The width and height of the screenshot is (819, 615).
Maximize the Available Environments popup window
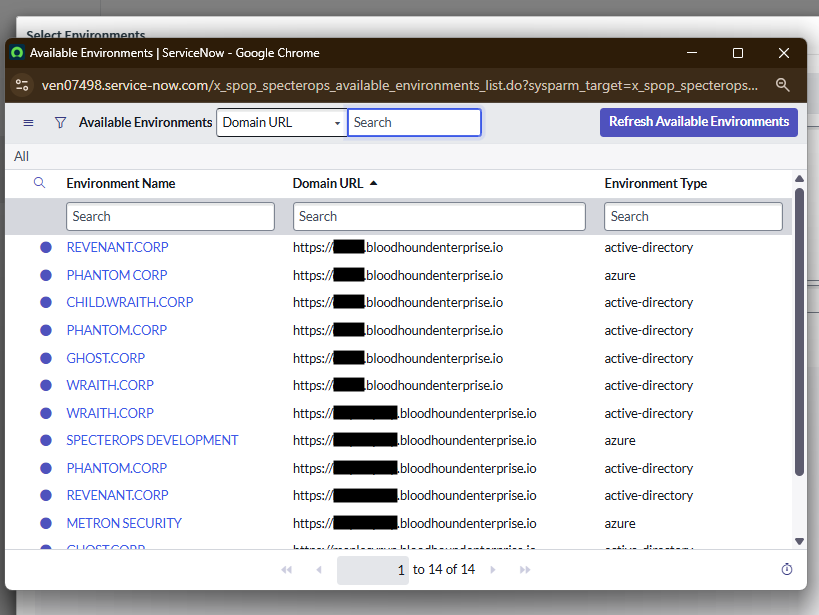click(x=738, y=53)
